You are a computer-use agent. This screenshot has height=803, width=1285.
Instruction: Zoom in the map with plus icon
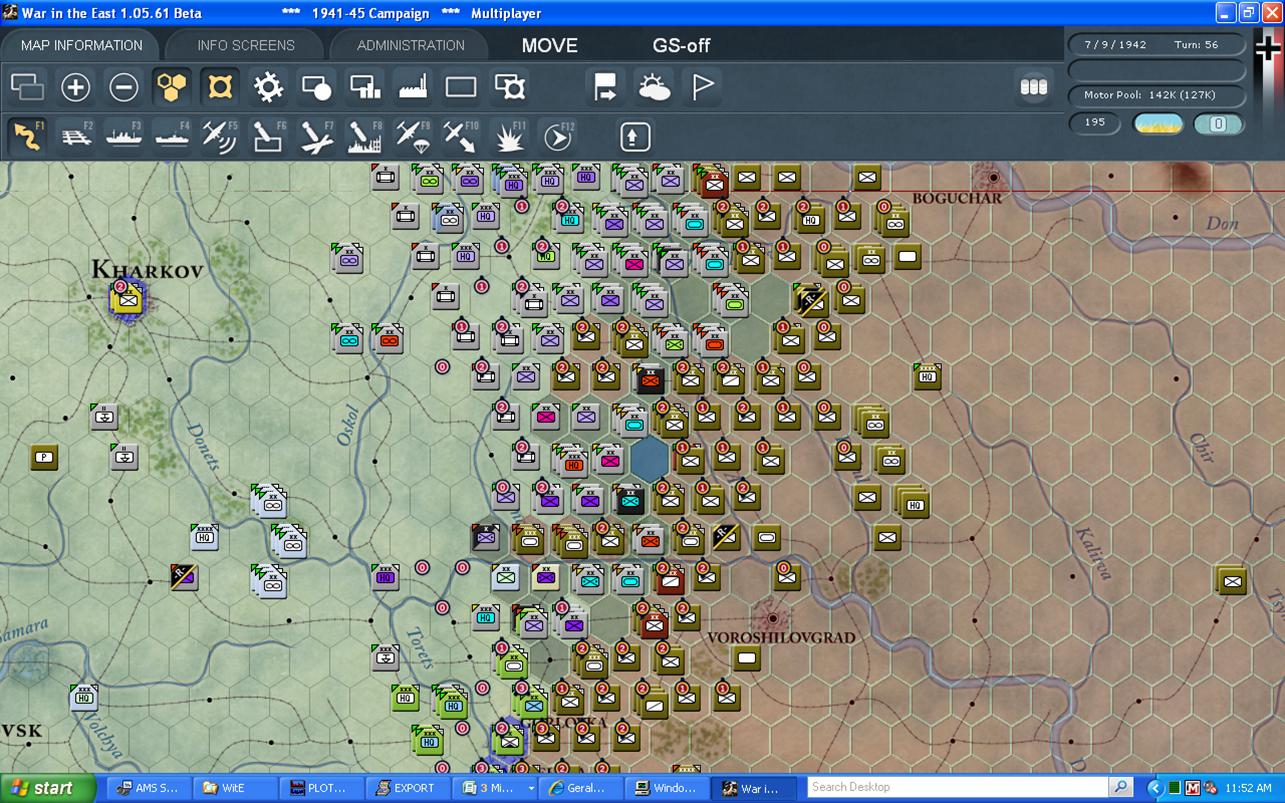pos(76,87)
